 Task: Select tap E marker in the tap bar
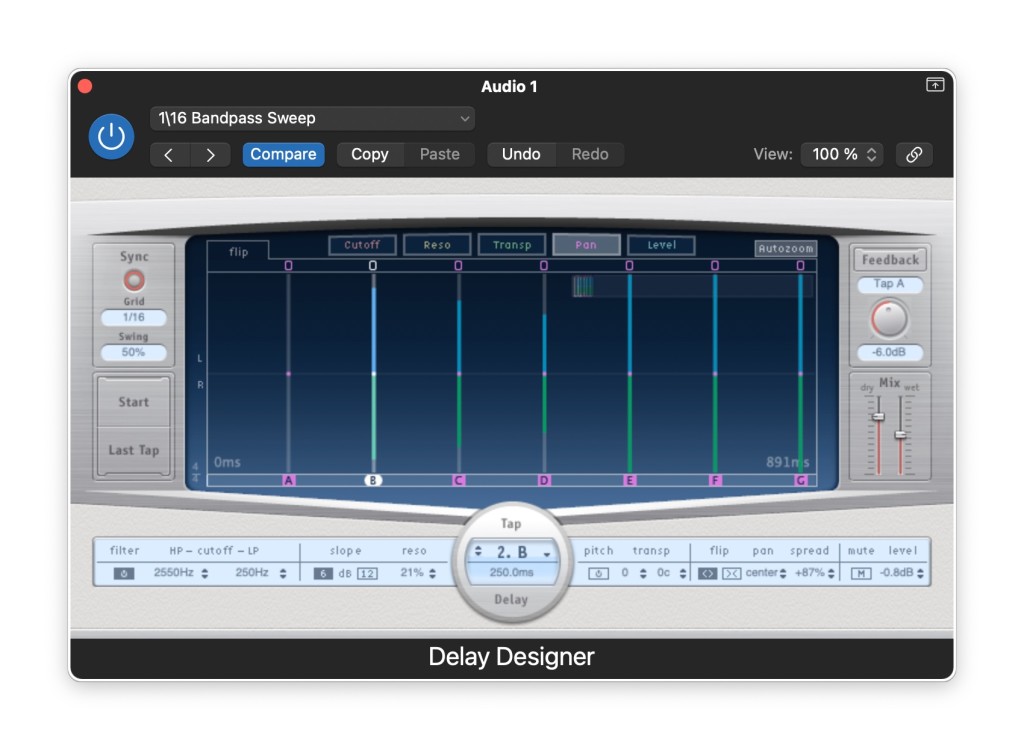629,480
